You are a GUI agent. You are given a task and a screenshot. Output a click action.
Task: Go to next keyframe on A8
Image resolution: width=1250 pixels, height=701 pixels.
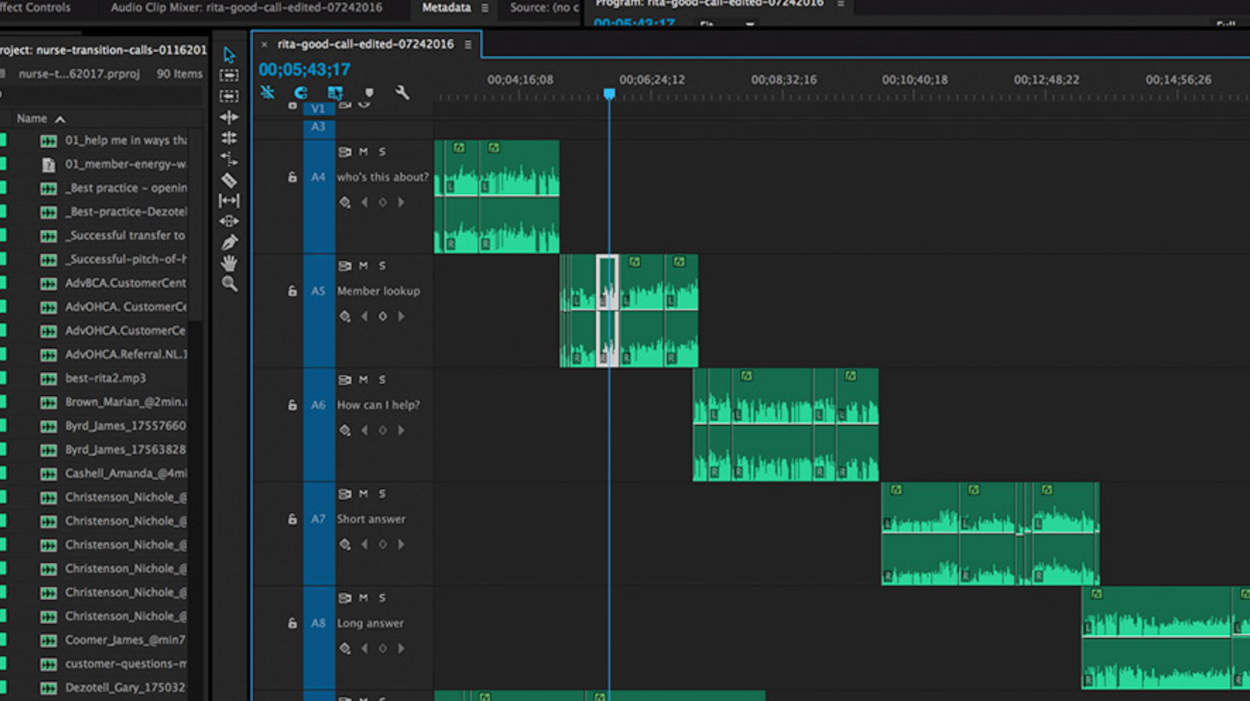click(x=401, y=648)
